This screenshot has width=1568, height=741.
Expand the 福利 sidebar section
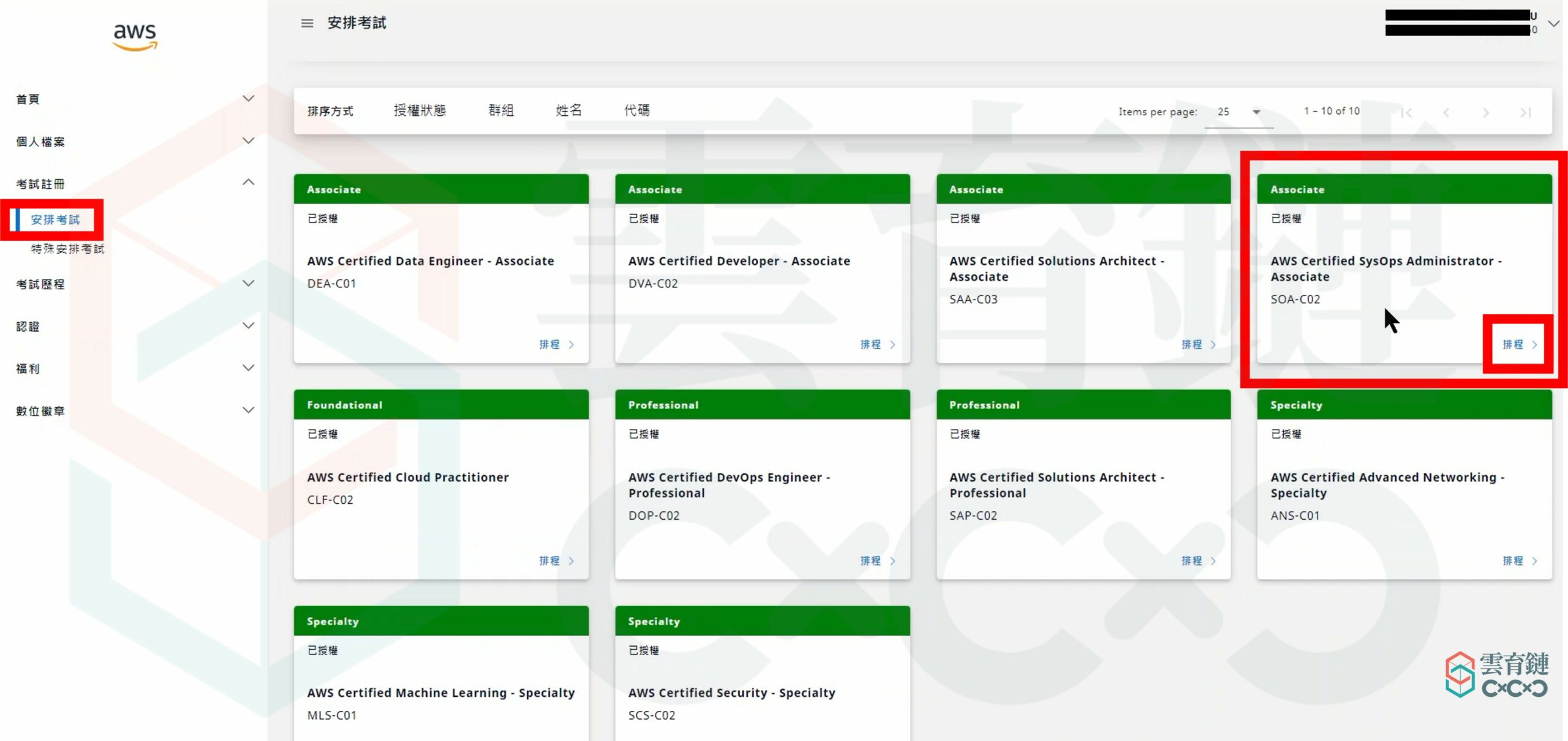(248, 368)
